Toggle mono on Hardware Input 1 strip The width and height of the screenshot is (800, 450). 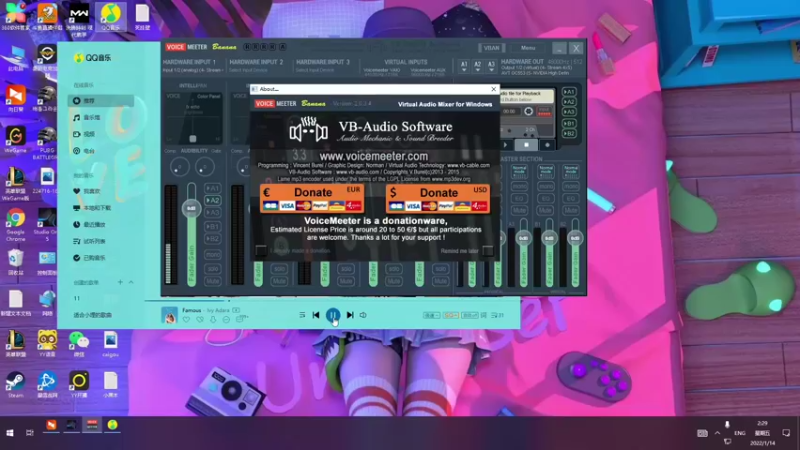(x=212, y=254)
